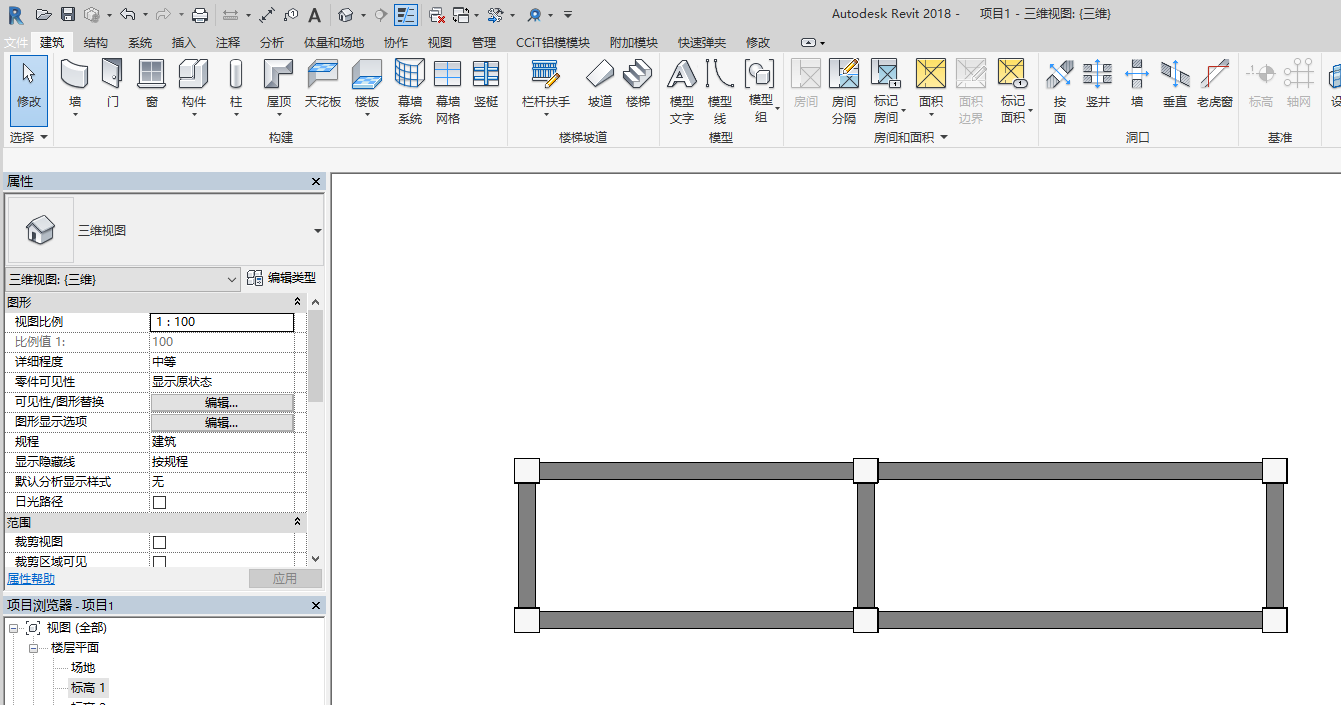Click the 按面 opening by face tool
This screenshot has width=1341, height=705.
(1060, 91)
